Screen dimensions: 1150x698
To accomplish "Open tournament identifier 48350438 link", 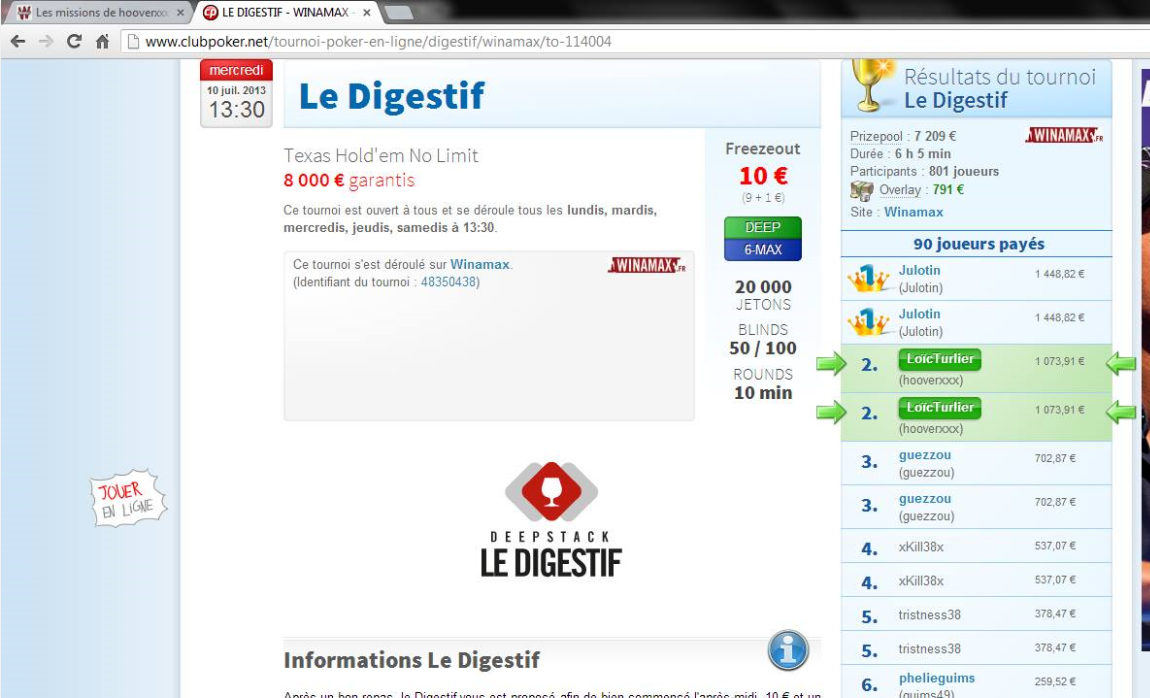I will 449,282.
